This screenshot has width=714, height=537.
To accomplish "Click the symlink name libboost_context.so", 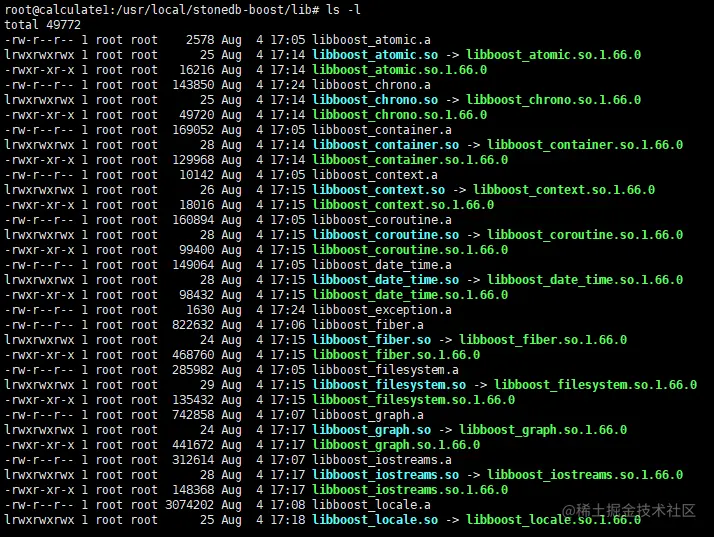I will (378, 190).
